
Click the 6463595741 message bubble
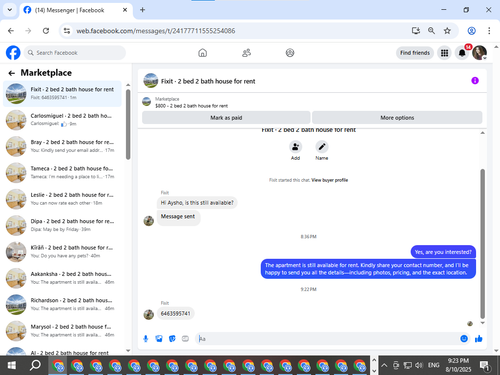[176, 313]
